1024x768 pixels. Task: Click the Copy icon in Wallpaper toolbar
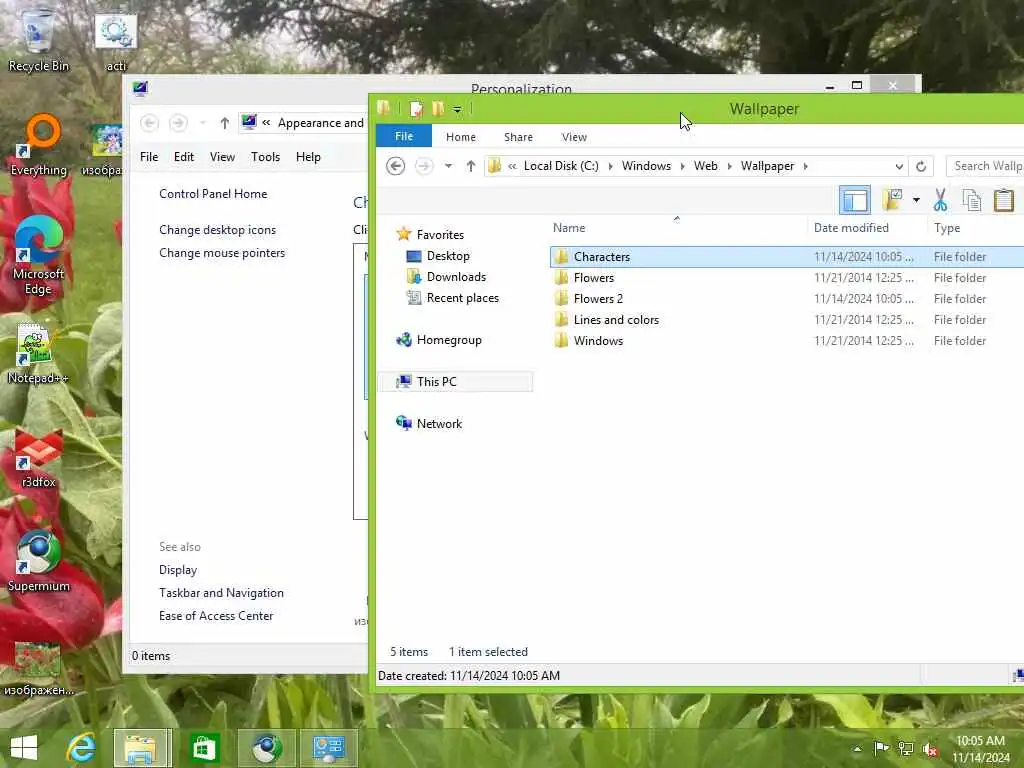click(x=972, y=200)
